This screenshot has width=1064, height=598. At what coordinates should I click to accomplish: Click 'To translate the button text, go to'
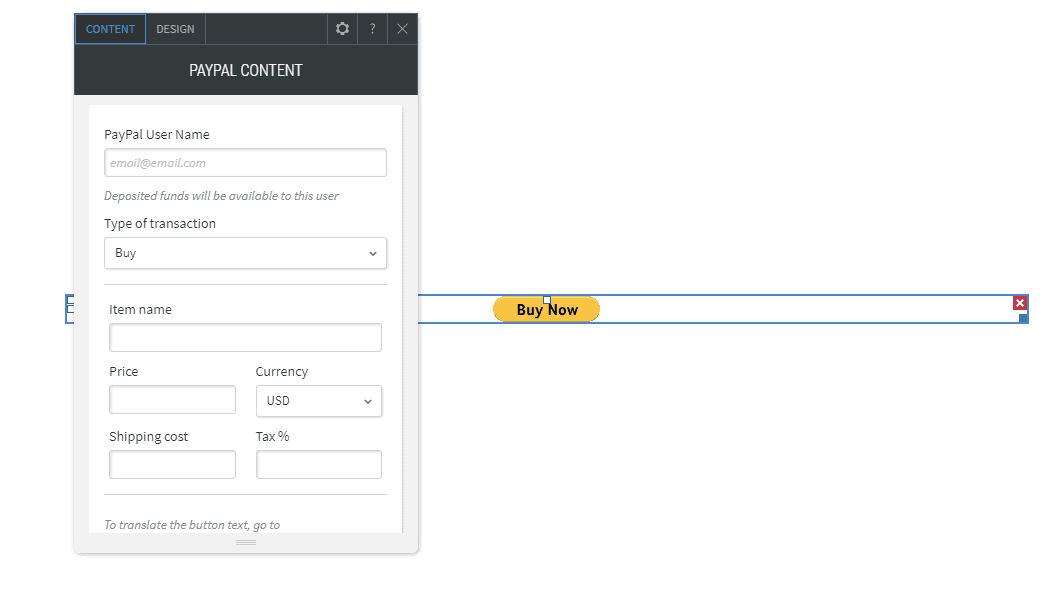pos(192,525)
